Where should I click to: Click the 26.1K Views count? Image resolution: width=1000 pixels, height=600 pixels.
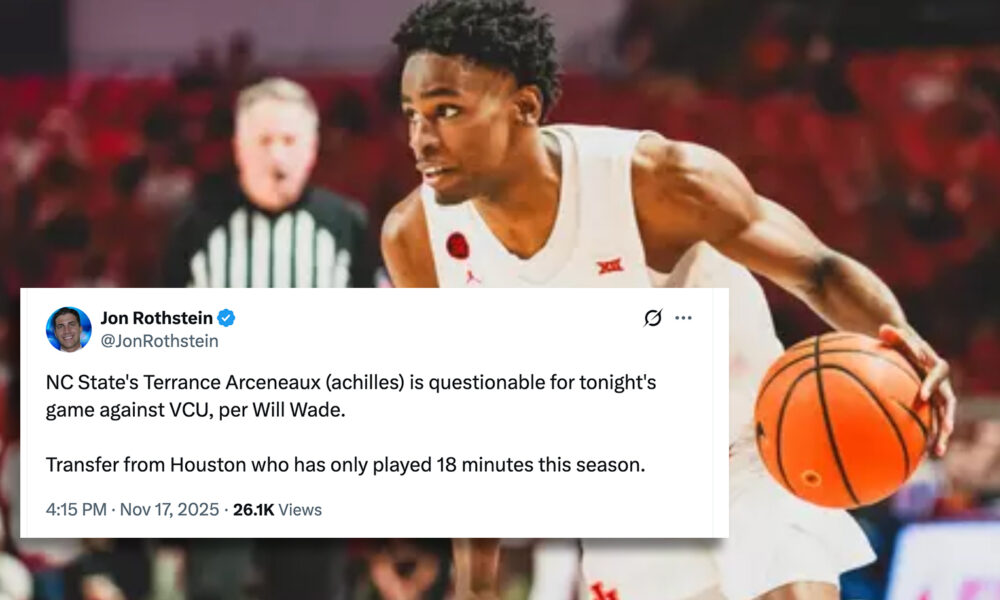277,509
